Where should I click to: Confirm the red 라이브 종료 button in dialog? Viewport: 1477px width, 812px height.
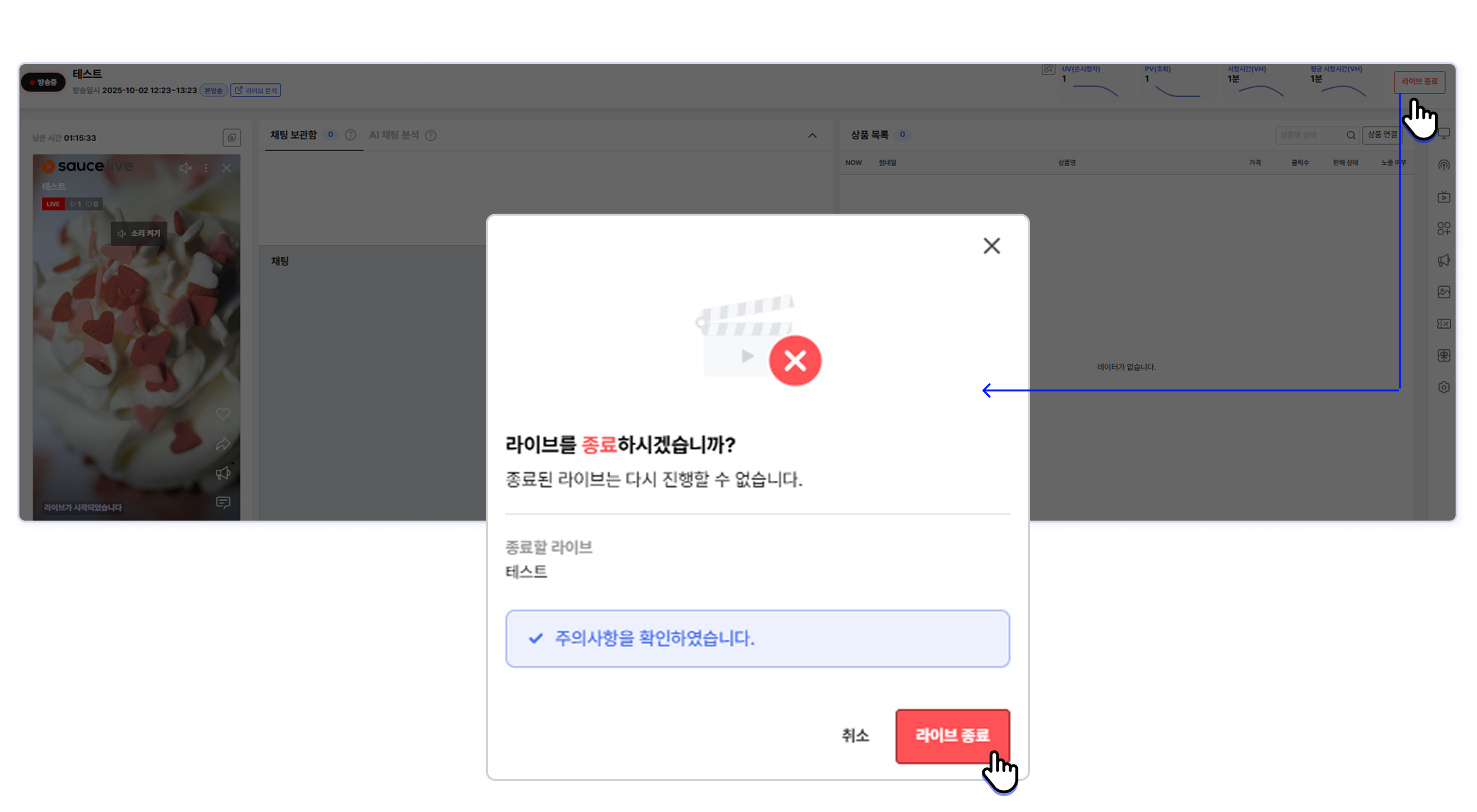952,736
